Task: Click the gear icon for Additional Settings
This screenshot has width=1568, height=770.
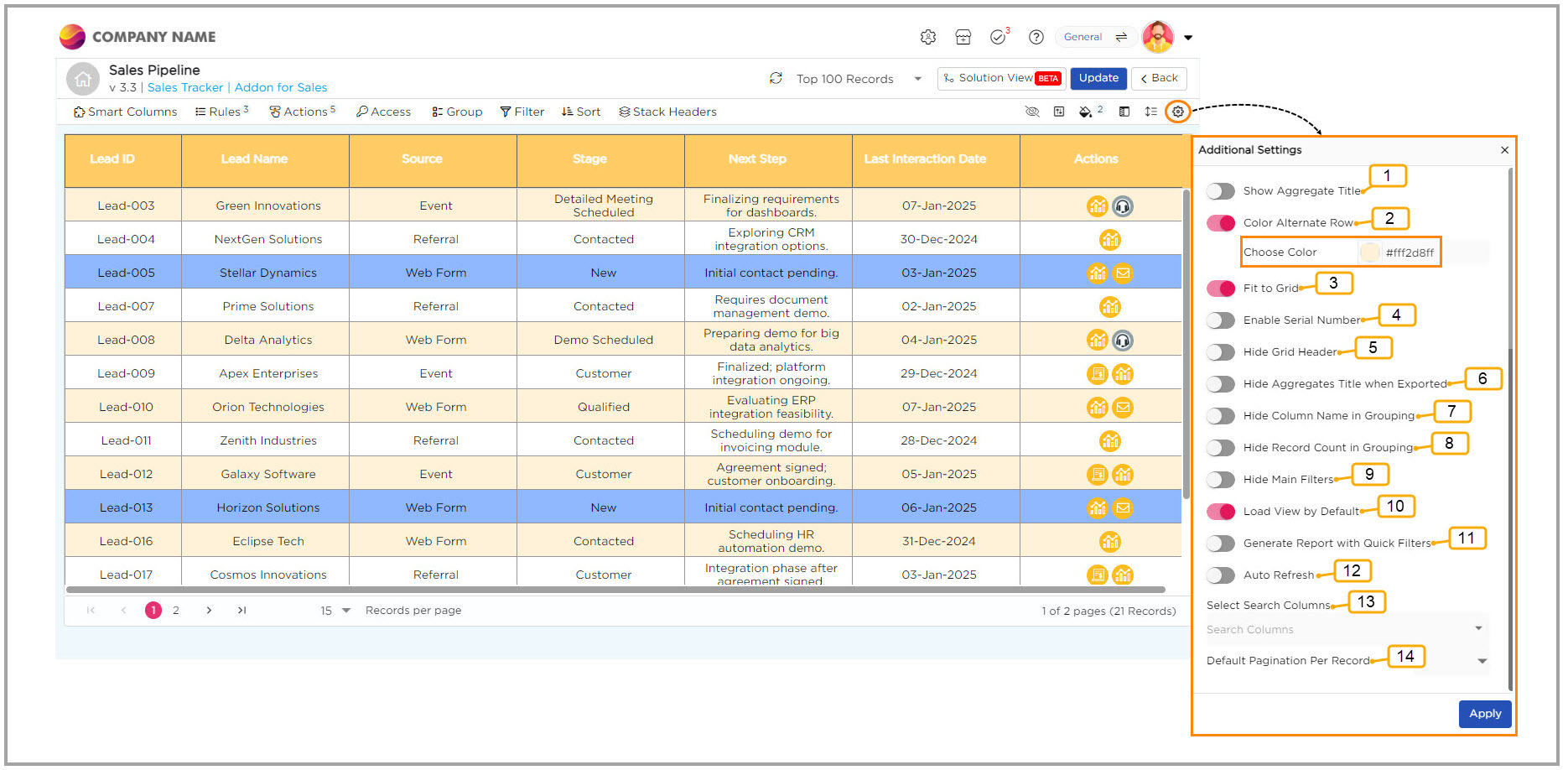Action: point(1177,112)
